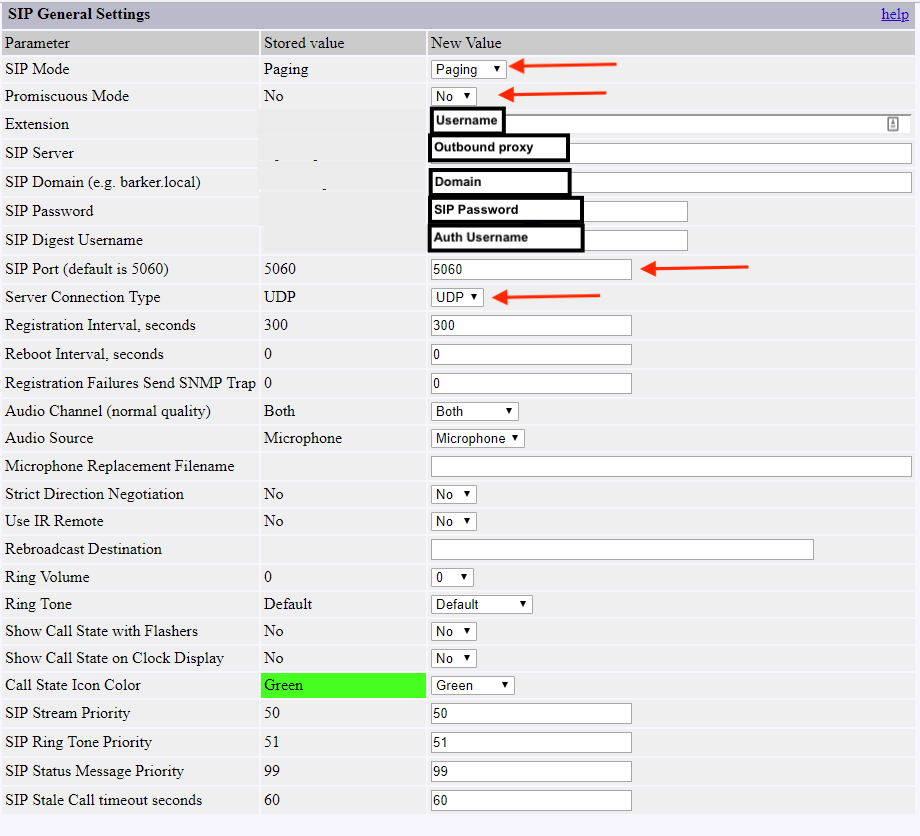Click 'SIP Domain (e.g. barker.local)' label
The height and width of the screenshot is (836, 920).
tap(103, 182)
